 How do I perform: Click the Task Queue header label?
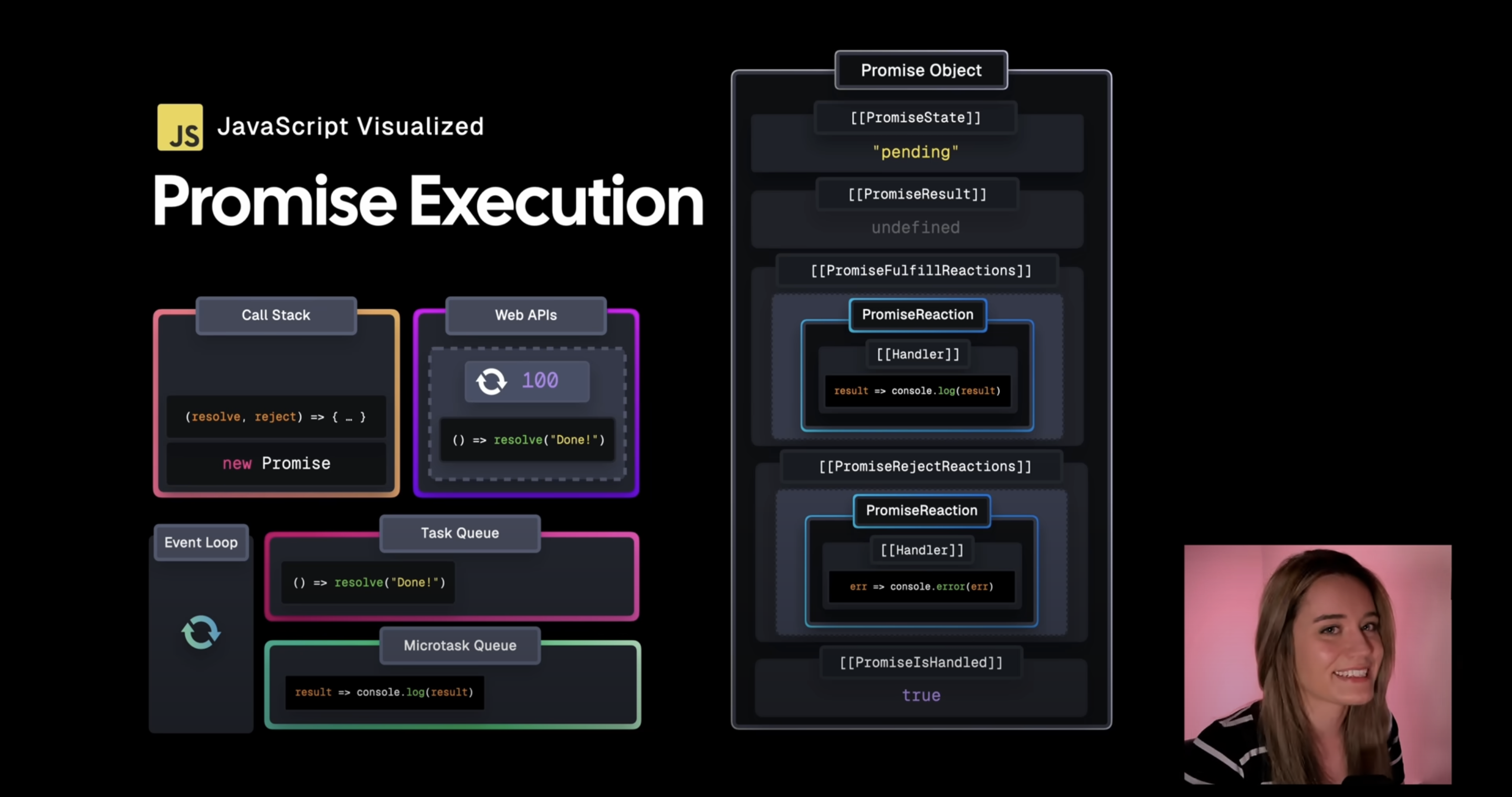(459, 533)
